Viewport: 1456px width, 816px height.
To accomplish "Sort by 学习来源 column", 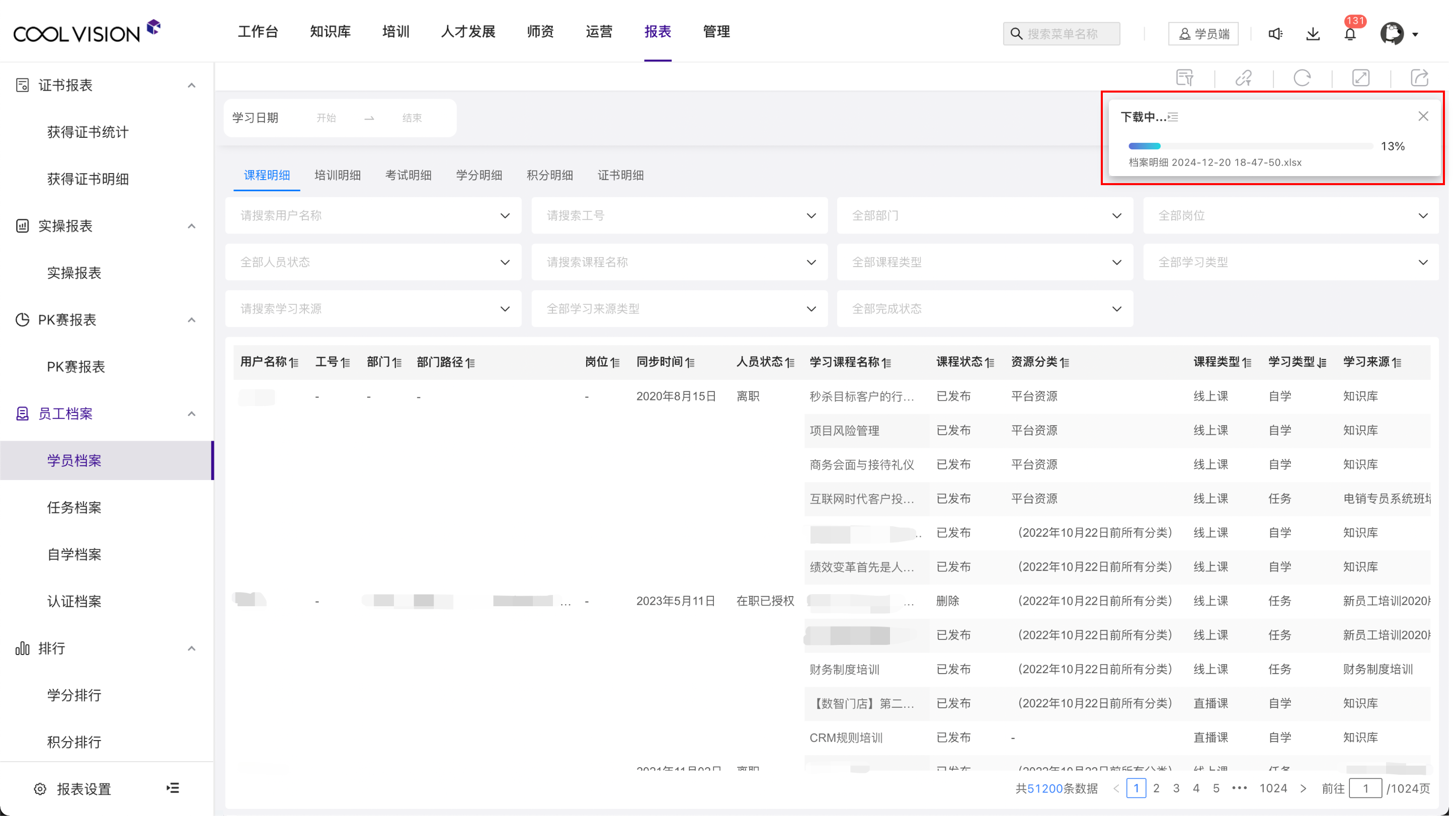I will [1397, 362].
